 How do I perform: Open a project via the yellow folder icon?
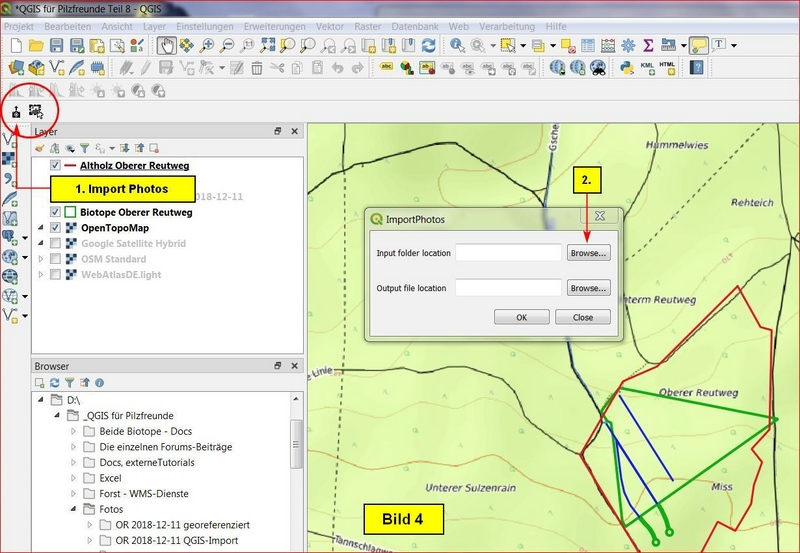pos(36,45)
